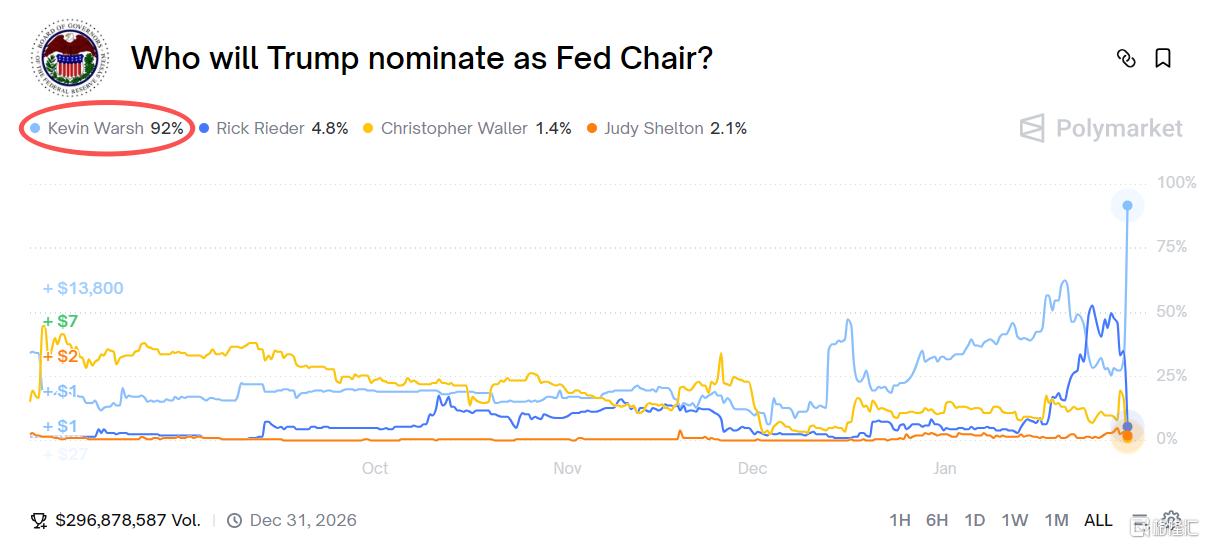Image resolution: width=1205 pixels, height=544 pixels.
Task: Click Kevin Warsh's light blue endpoint dot
Action: pos(1127,205)
